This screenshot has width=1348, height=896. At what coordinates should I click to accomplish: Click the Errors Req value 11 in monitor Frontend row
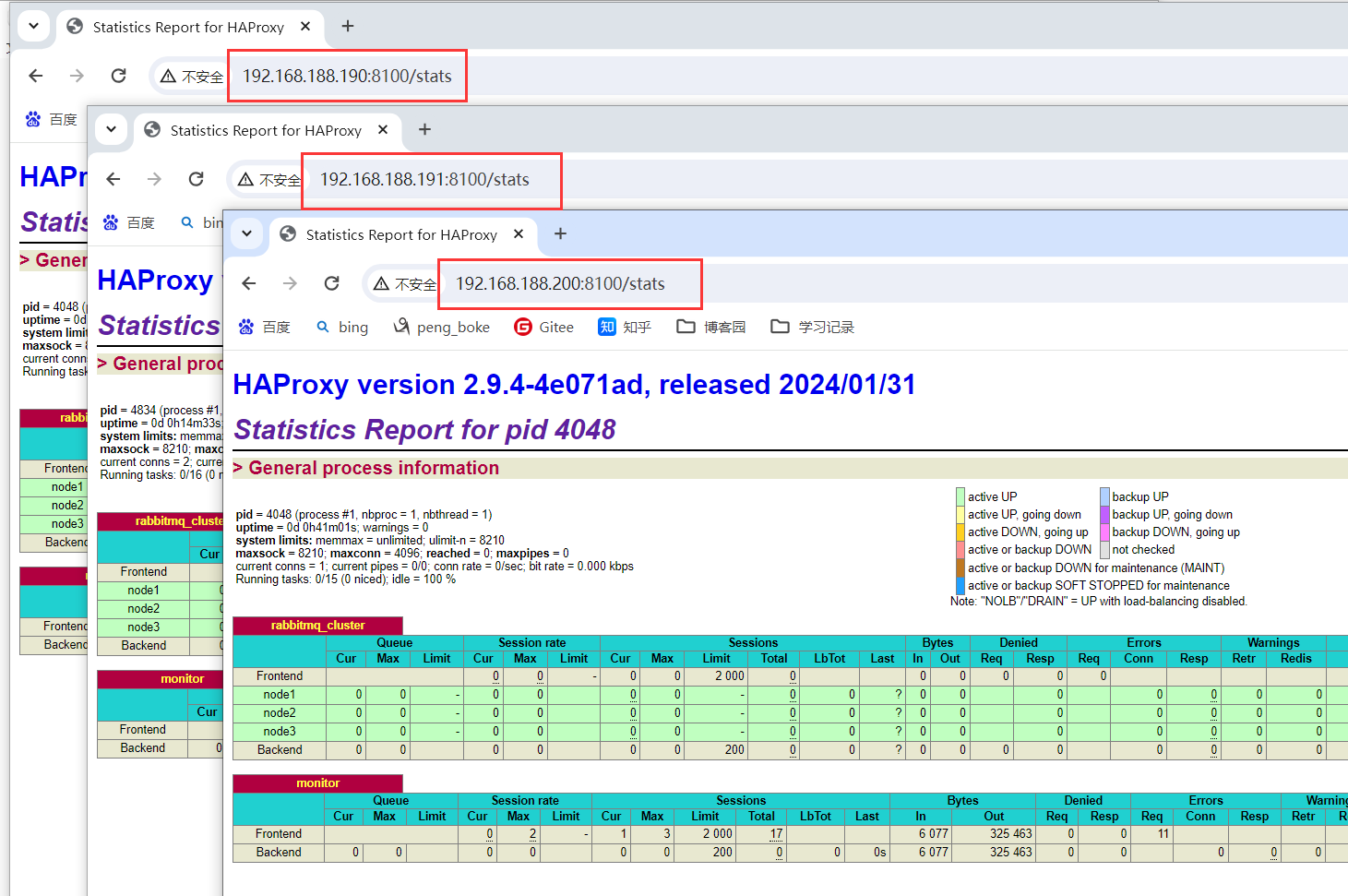coord(1163,833)
